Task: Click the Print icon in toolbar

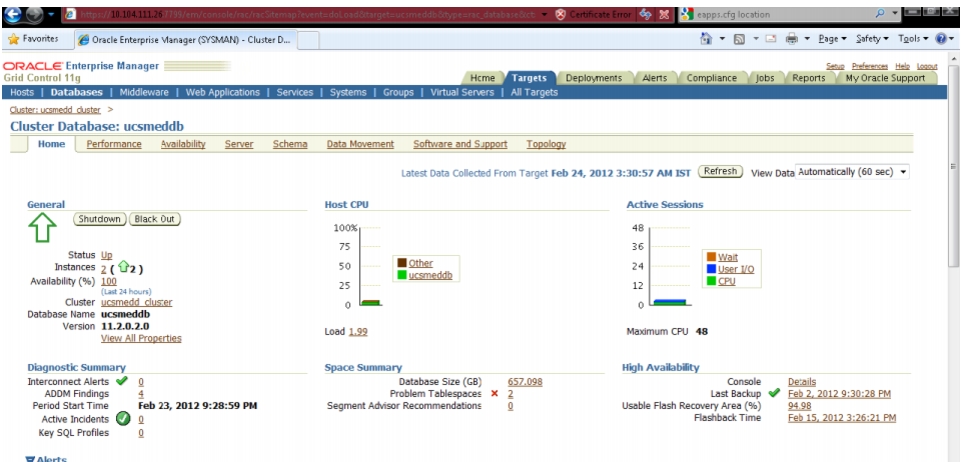Action: (x=792, y=39)
